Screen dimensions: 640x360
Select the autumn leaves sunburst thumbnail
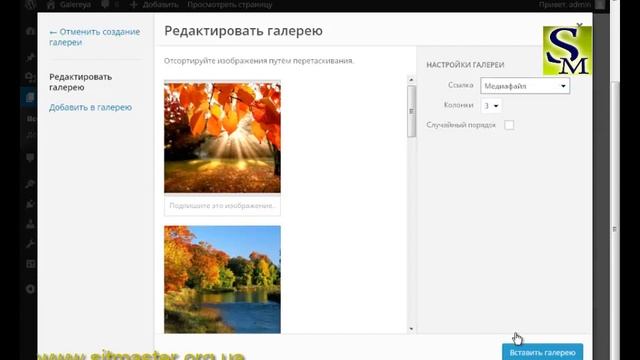point(222,138)
